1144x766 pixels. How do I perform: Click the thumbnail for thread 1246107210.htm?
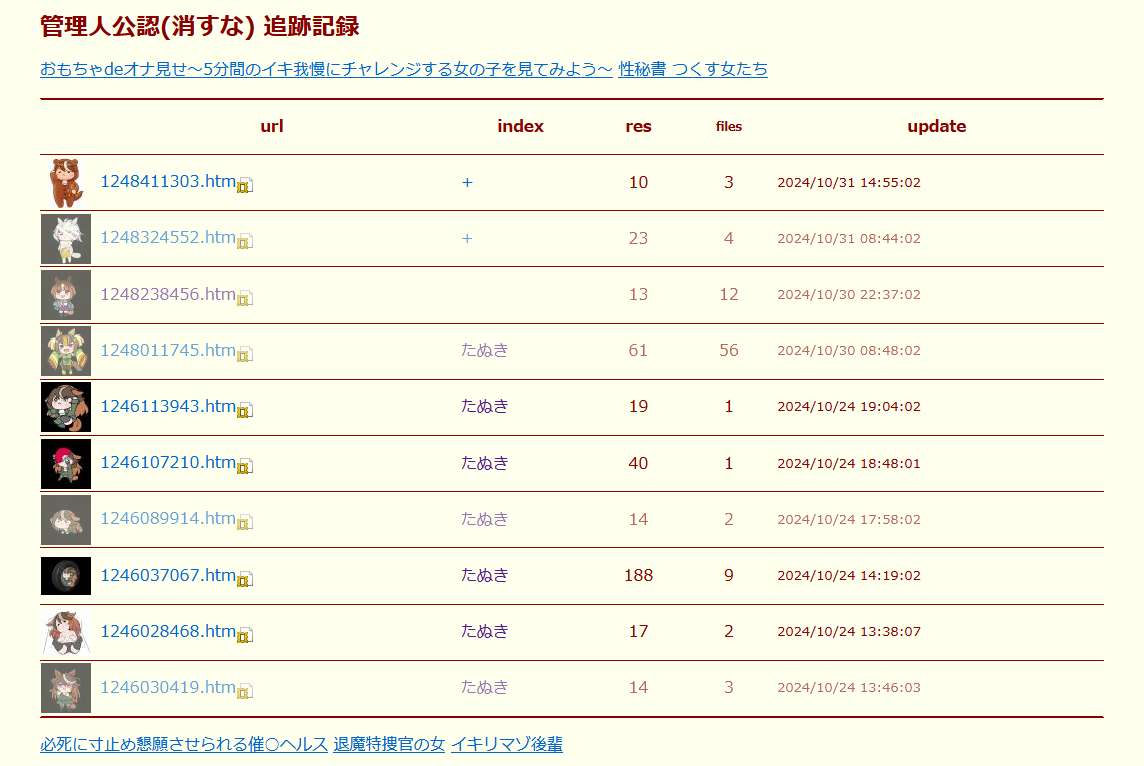click(66, 463)
